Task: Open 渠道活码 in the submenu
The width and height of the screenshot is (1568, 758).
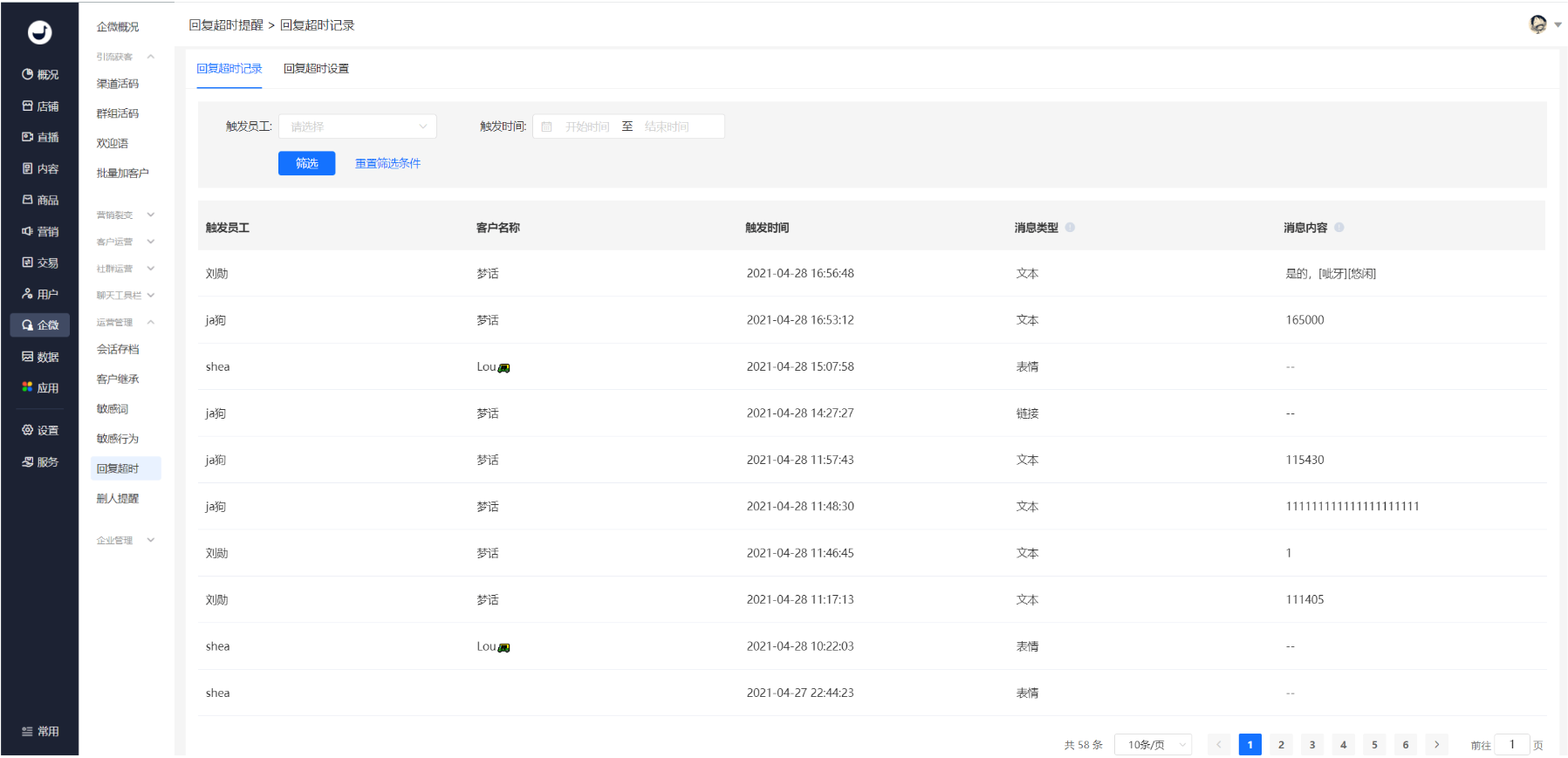Action: [118, 84]
